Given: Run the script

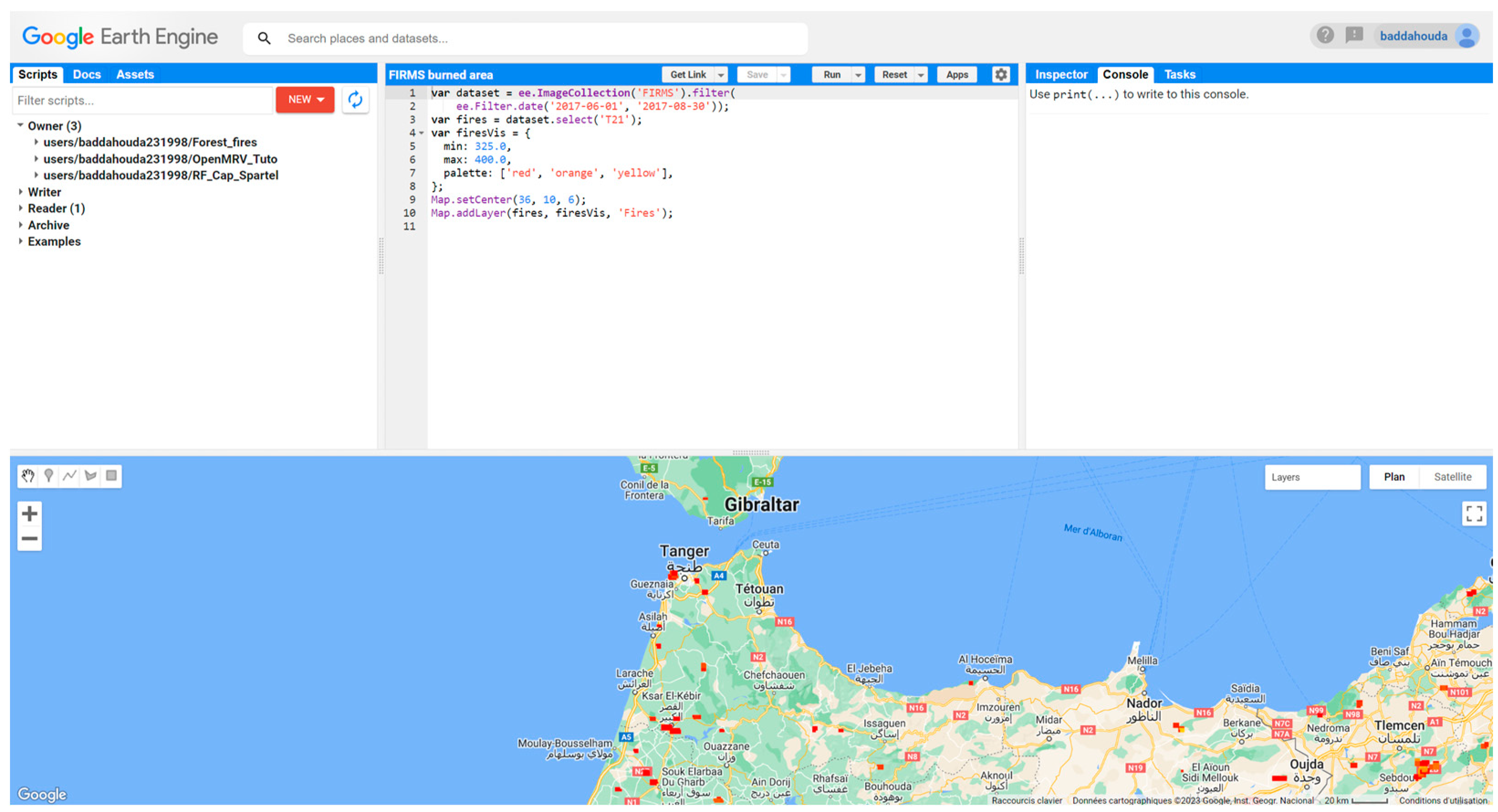Looking at the screenshot, I should 831,74.
